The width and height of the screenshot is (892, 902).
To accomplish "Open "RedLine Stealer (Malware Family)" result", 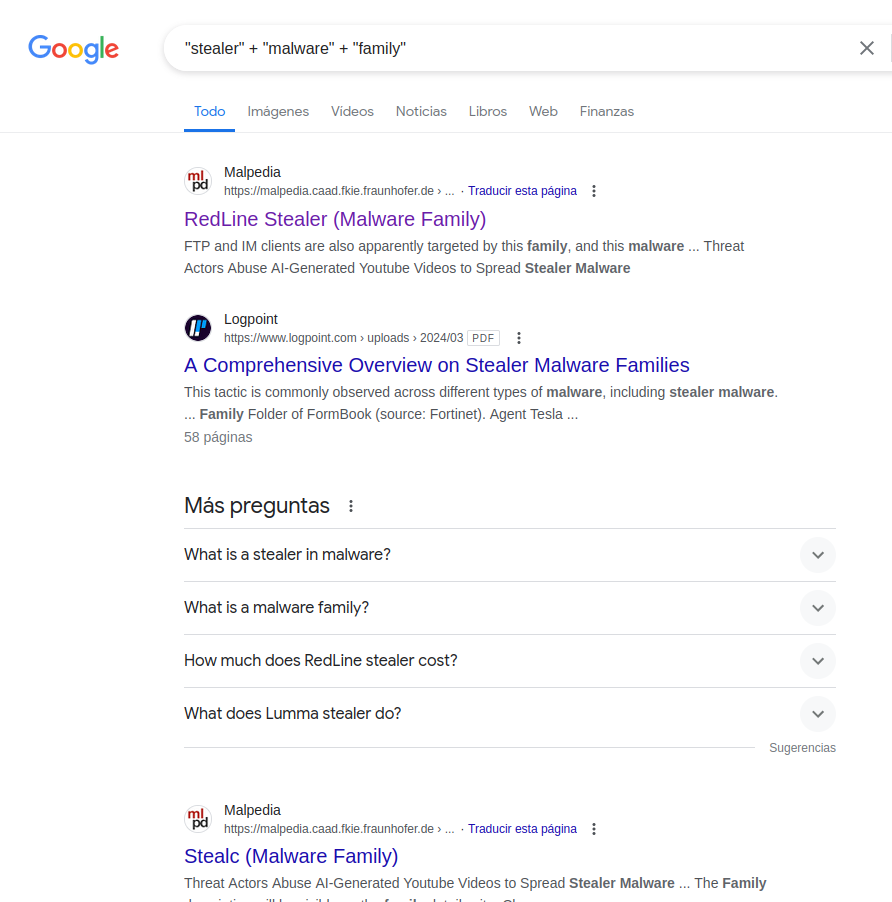I will (335, 219).
